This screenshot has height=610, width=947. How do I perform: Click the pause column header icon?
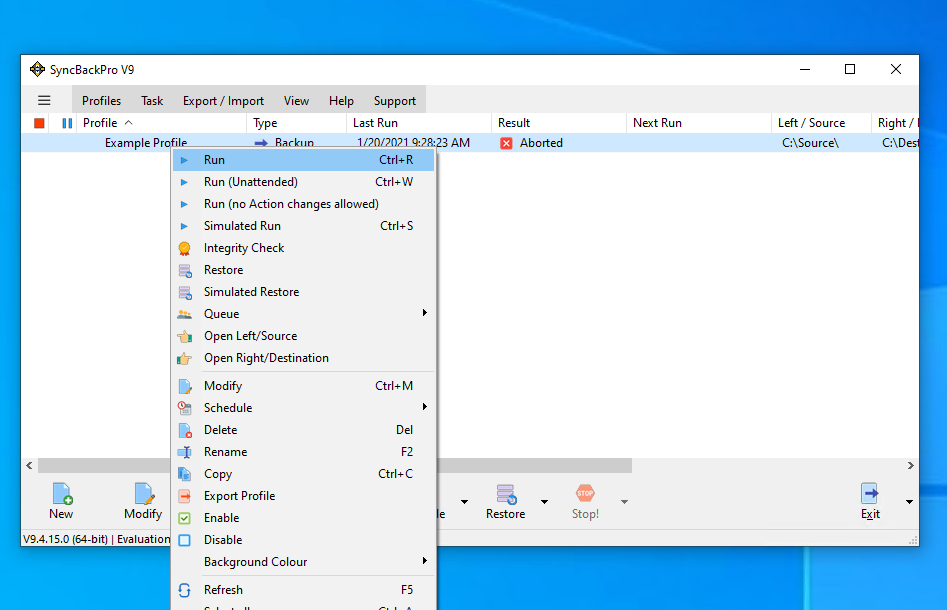[x=67, y=123]
